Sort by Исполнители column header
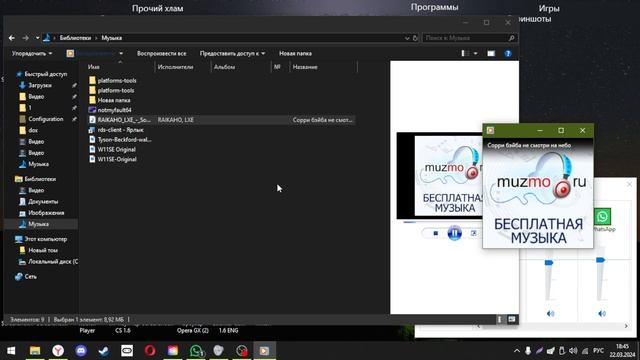This screenshot has height=360, width=640. tap(176, 67)
